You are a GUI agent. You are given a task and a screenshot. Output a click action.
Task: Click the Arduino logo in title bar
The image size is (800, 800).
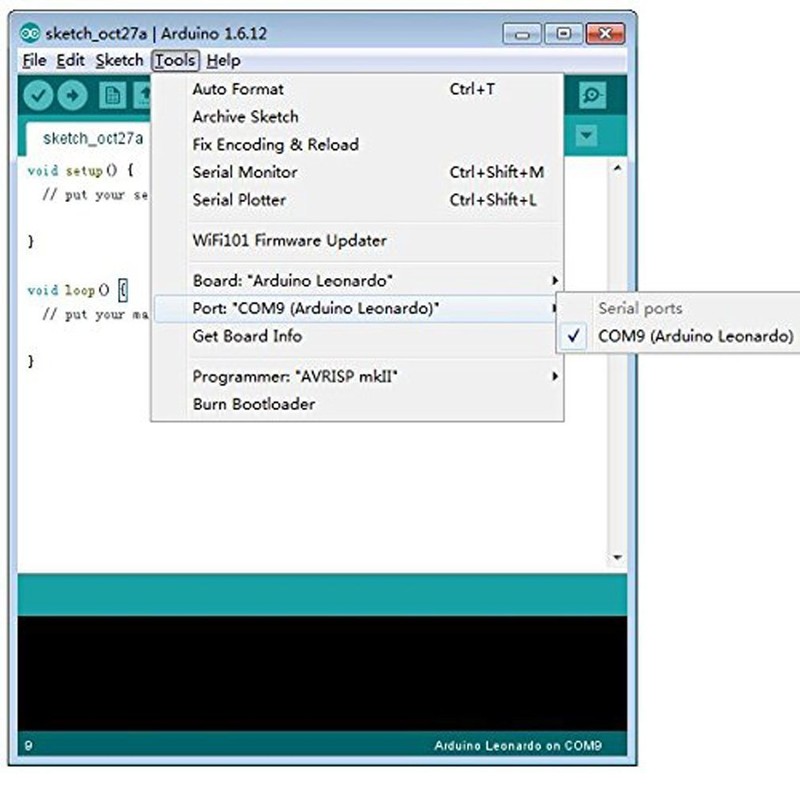pyautogui.click(x=30, y=34)
